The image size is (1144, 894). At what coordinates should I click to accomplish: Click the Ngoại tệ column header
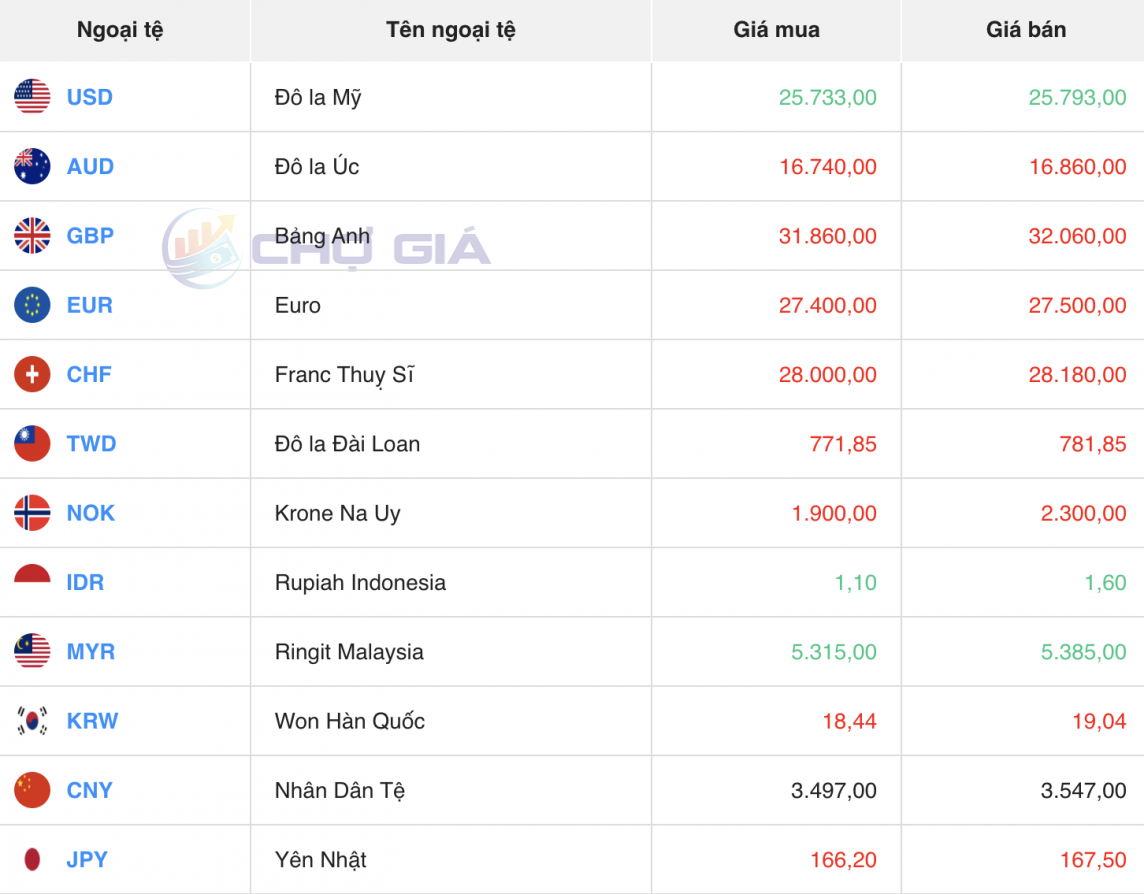coord(122,29)
